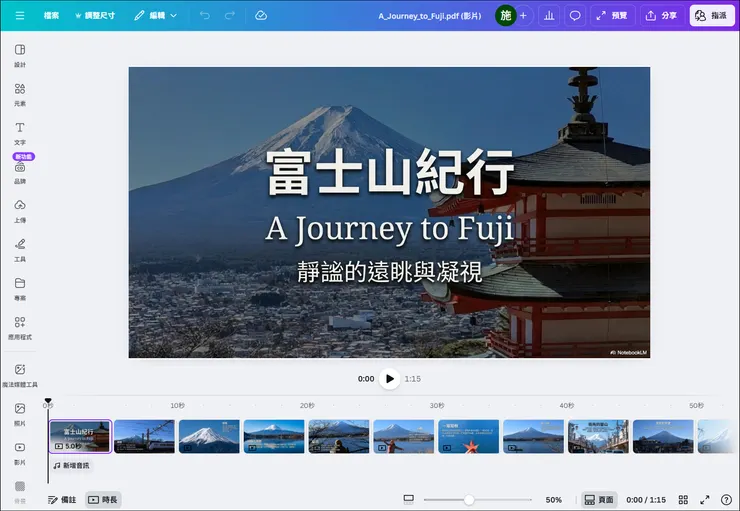Screen dimensions: 740x511
Task: Click the 30秒 timeline ruler mark
Action: (x=437, y=405)
